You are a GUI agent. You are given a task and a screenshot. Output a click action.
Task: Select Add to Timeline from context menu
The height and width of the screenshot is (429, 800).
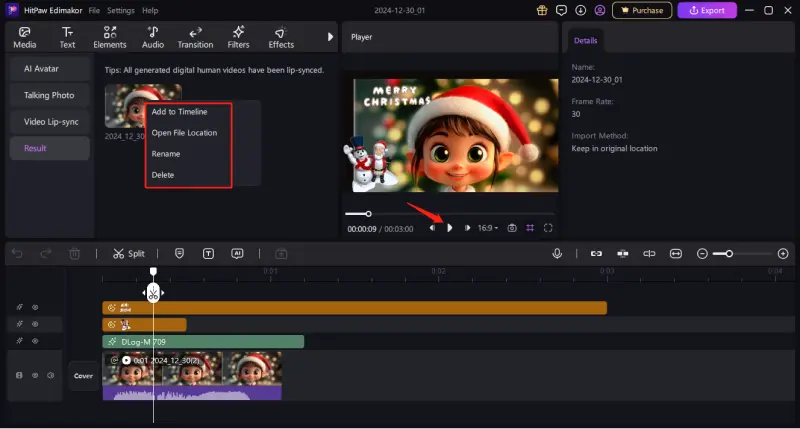tap(179, 112)
